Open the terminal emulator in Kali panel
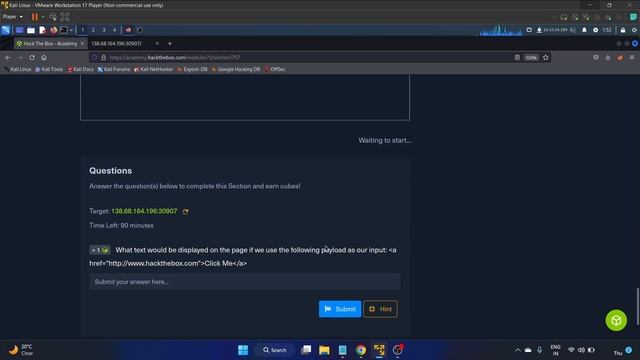 (64, 30)
